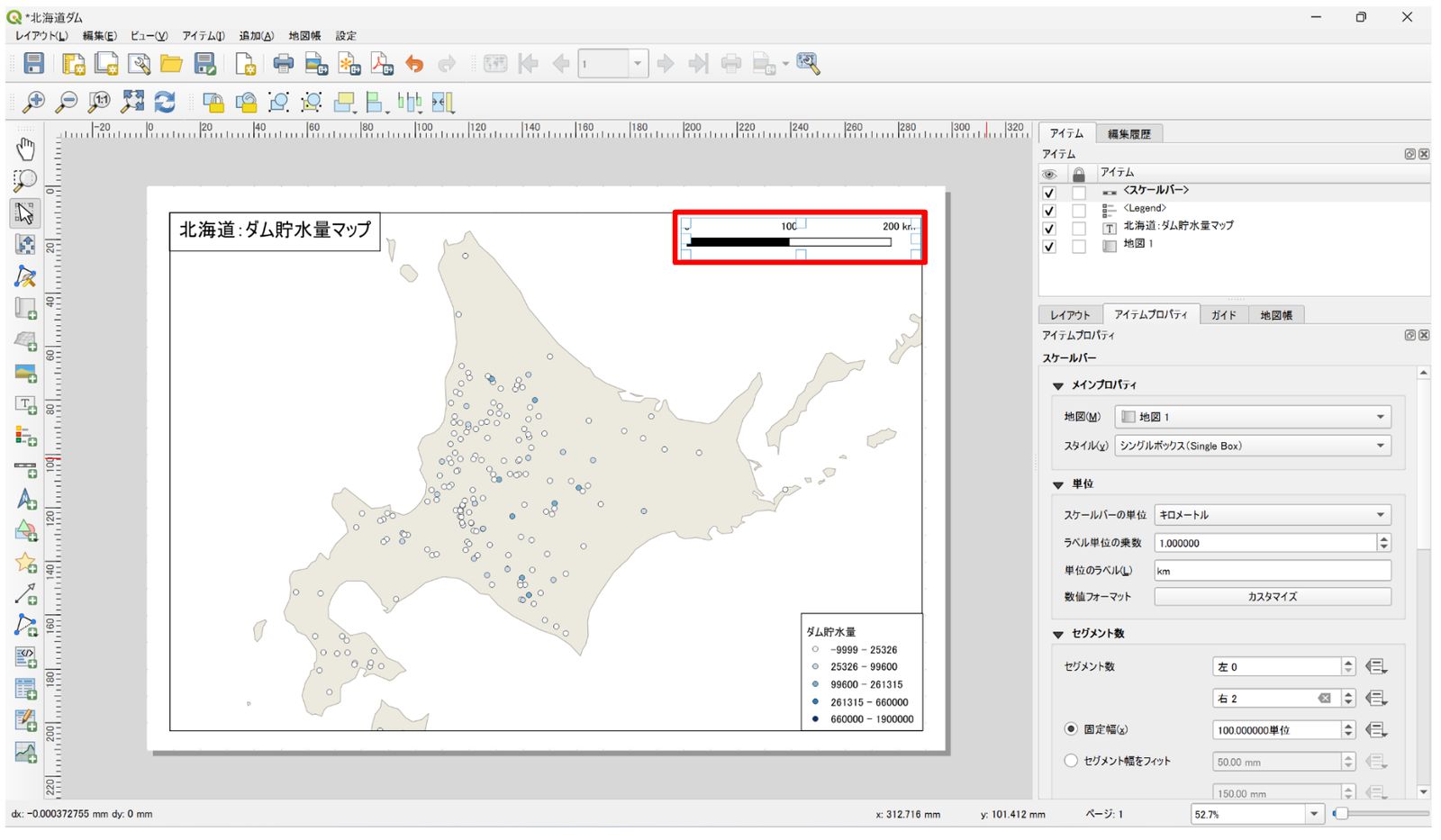Select the セグメント幅をフィット radio button
Screen dimensions: 1441x840
pos(1071,761)
